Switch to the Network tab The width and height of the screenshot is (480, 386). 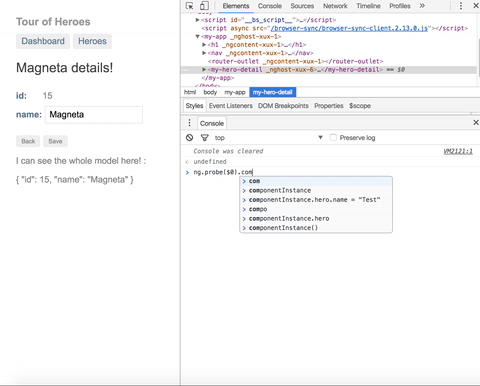pyautogui.click(x=335, y=6)
